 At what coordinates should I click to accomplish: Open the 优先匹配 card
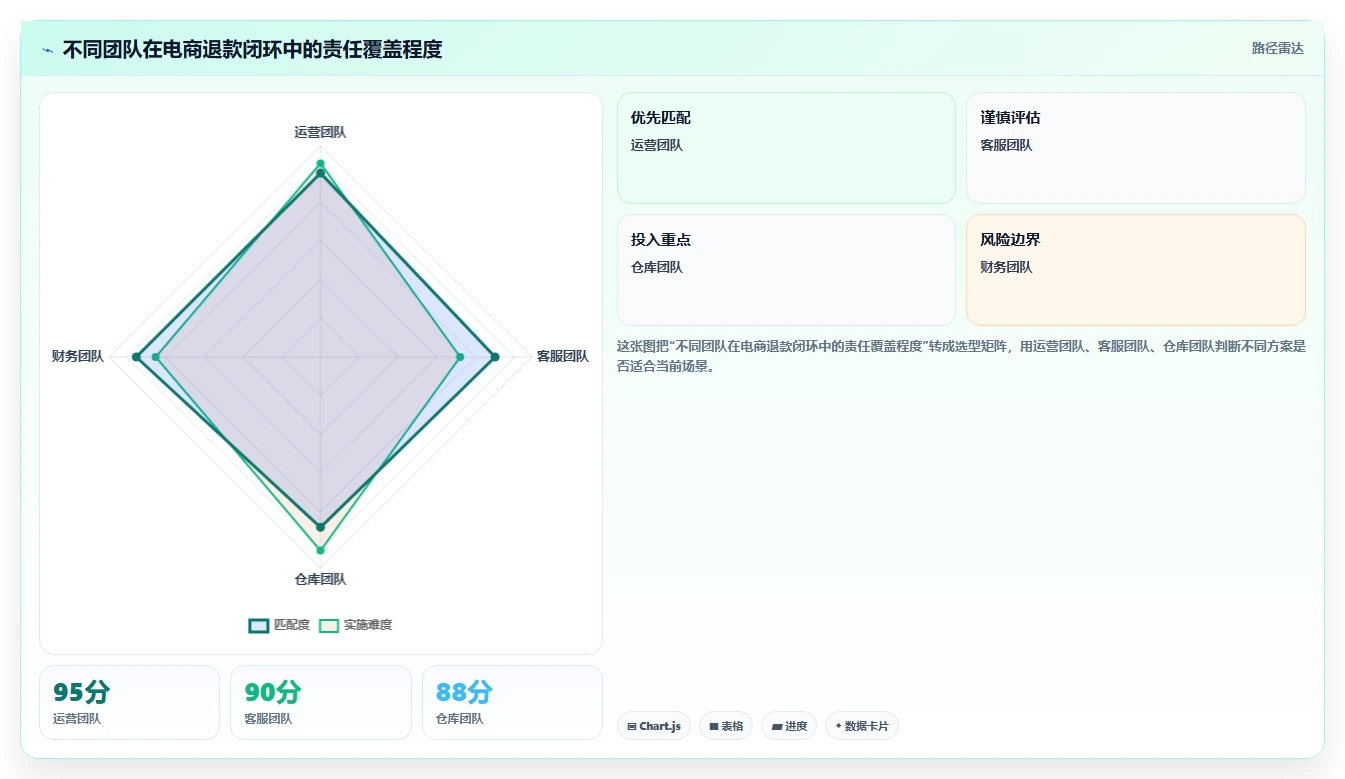pos(786,148)
